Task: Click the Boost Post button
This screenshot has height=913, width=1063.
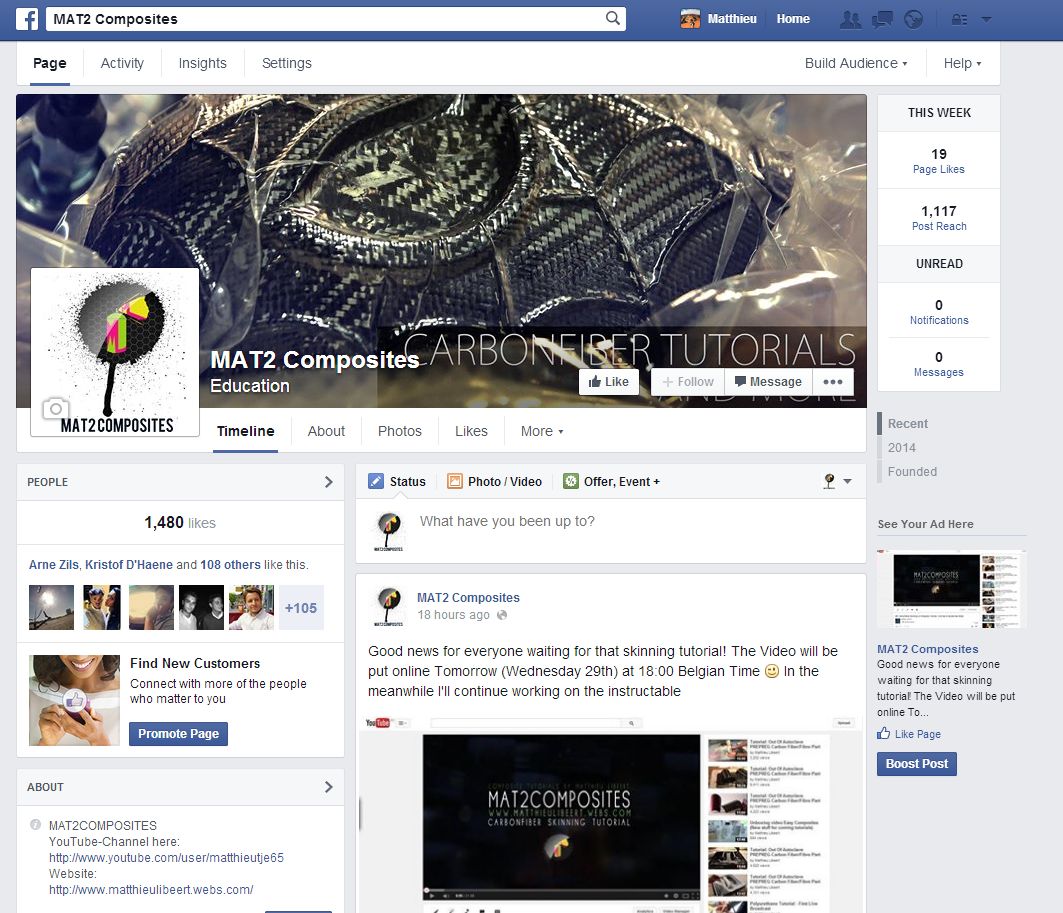Action: pyautogui.click(x=916, y=763)
